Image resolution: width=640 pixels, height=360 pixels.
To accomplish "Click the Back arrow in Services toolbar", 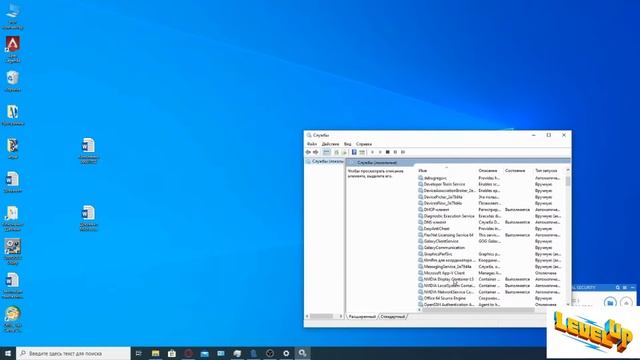I will tap(308, 152).
